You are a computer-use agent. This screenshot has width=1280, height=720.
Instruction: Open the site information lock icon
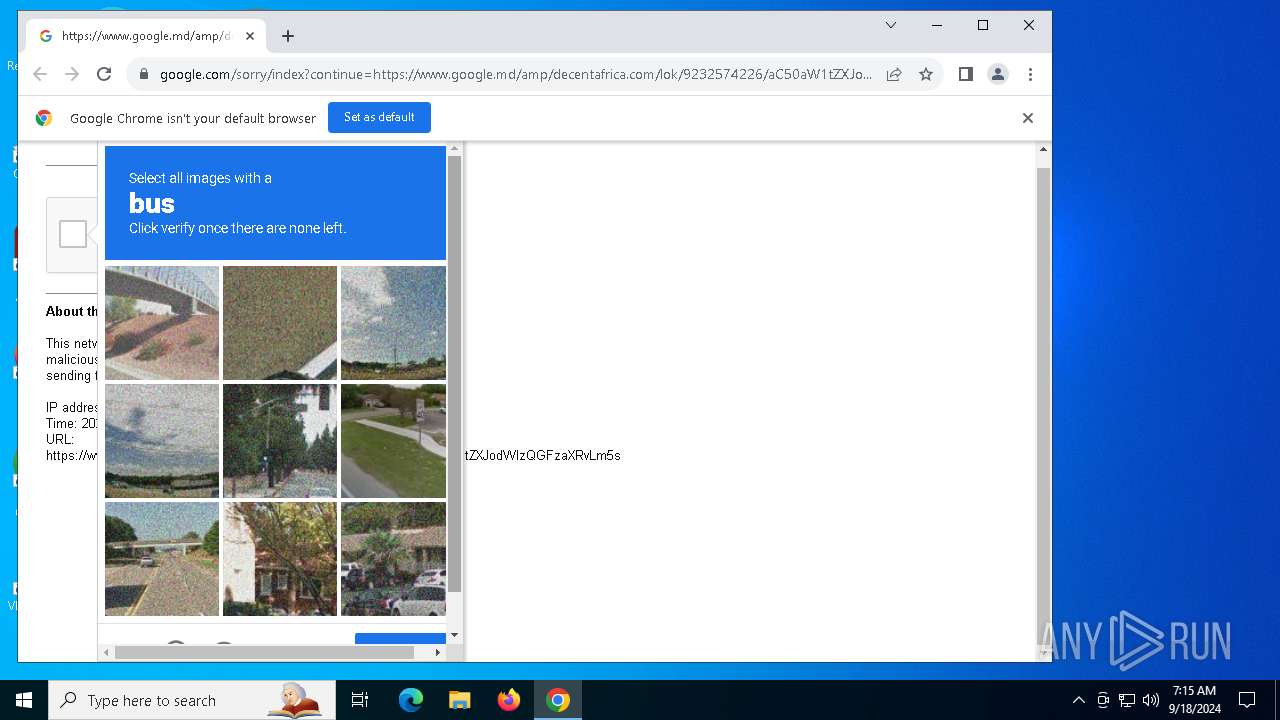[145, 74]
